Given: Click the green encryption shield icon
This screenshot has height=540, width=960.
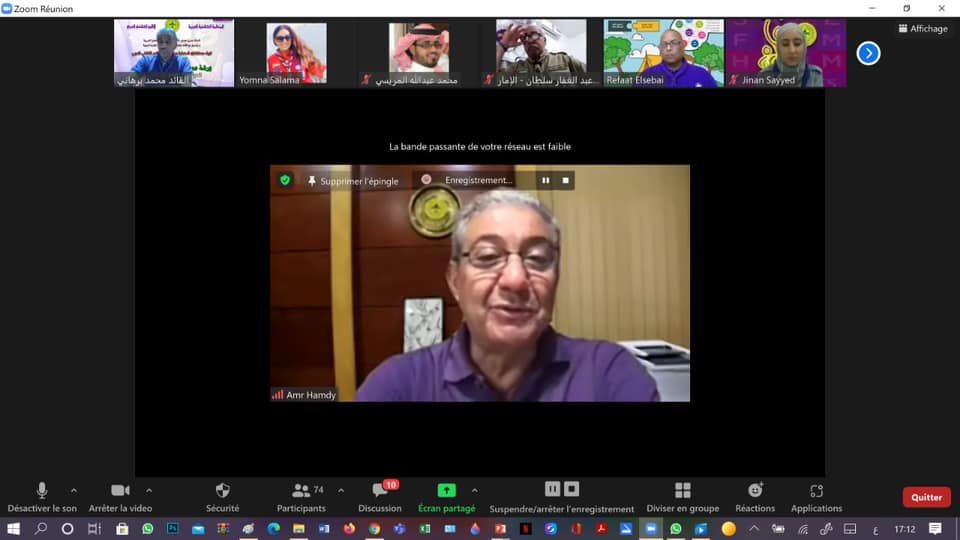Looking at the screenshot, I should [285, 180].
